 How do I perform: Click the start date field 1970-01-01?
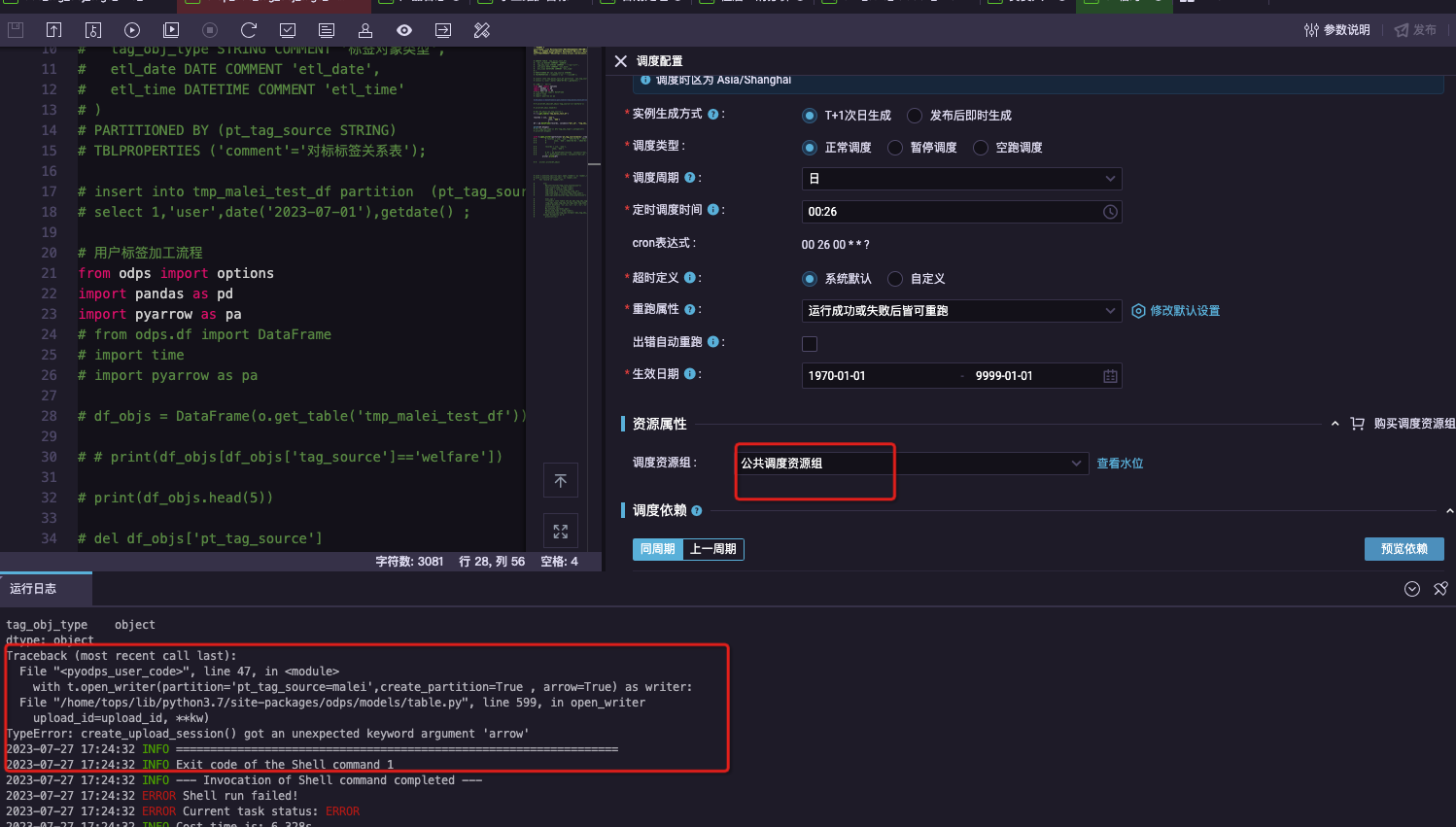837,376
